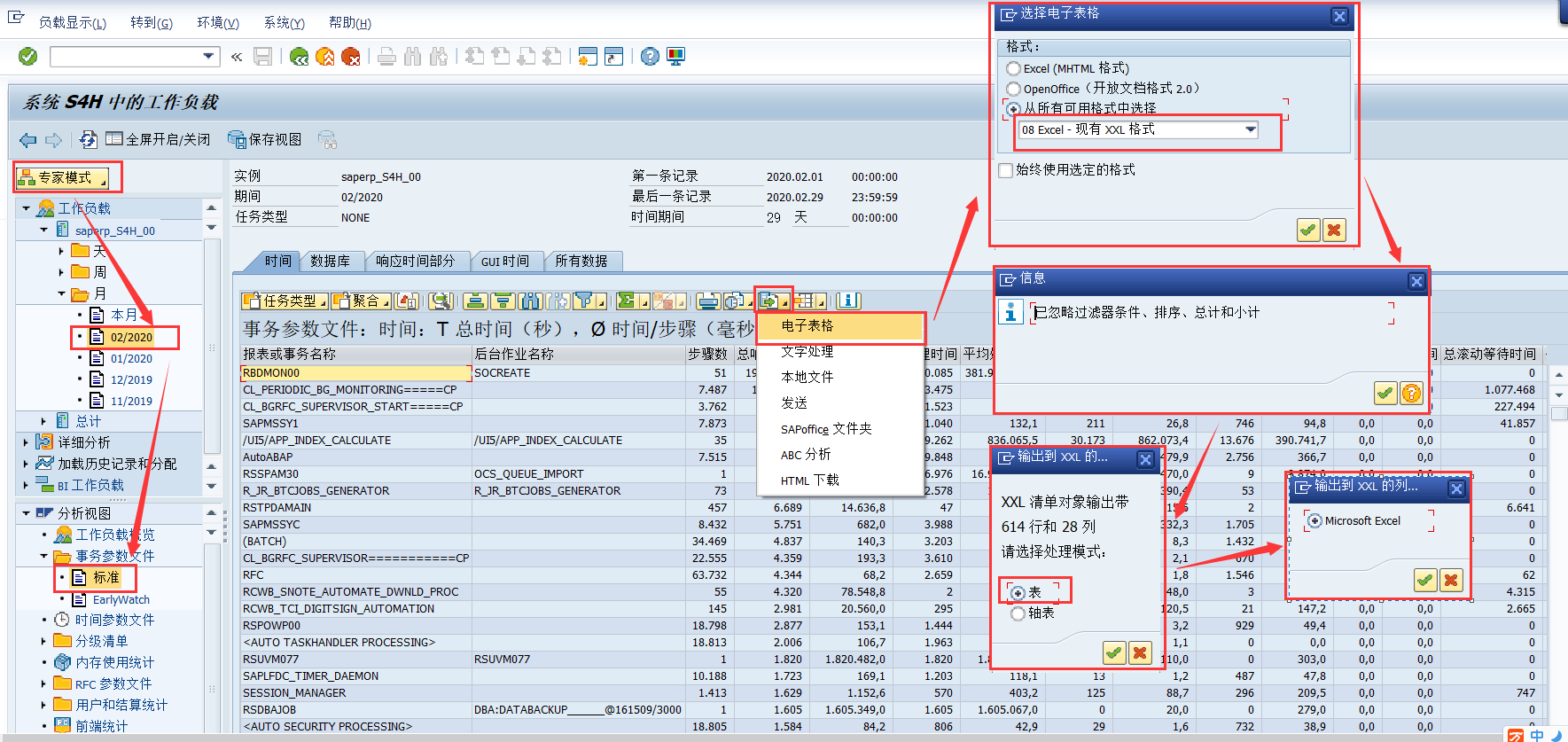The height and width of the screenshot is (742, 1568).
Task: Switch to the 数据库 tab
Action: click(x=330, y=261)
